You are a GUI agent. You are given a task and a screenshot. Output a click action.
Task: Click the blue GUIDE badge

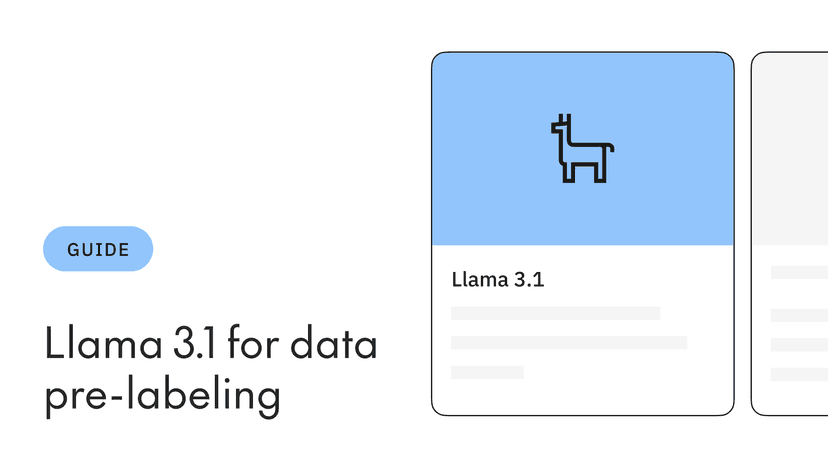coord(98,249)
